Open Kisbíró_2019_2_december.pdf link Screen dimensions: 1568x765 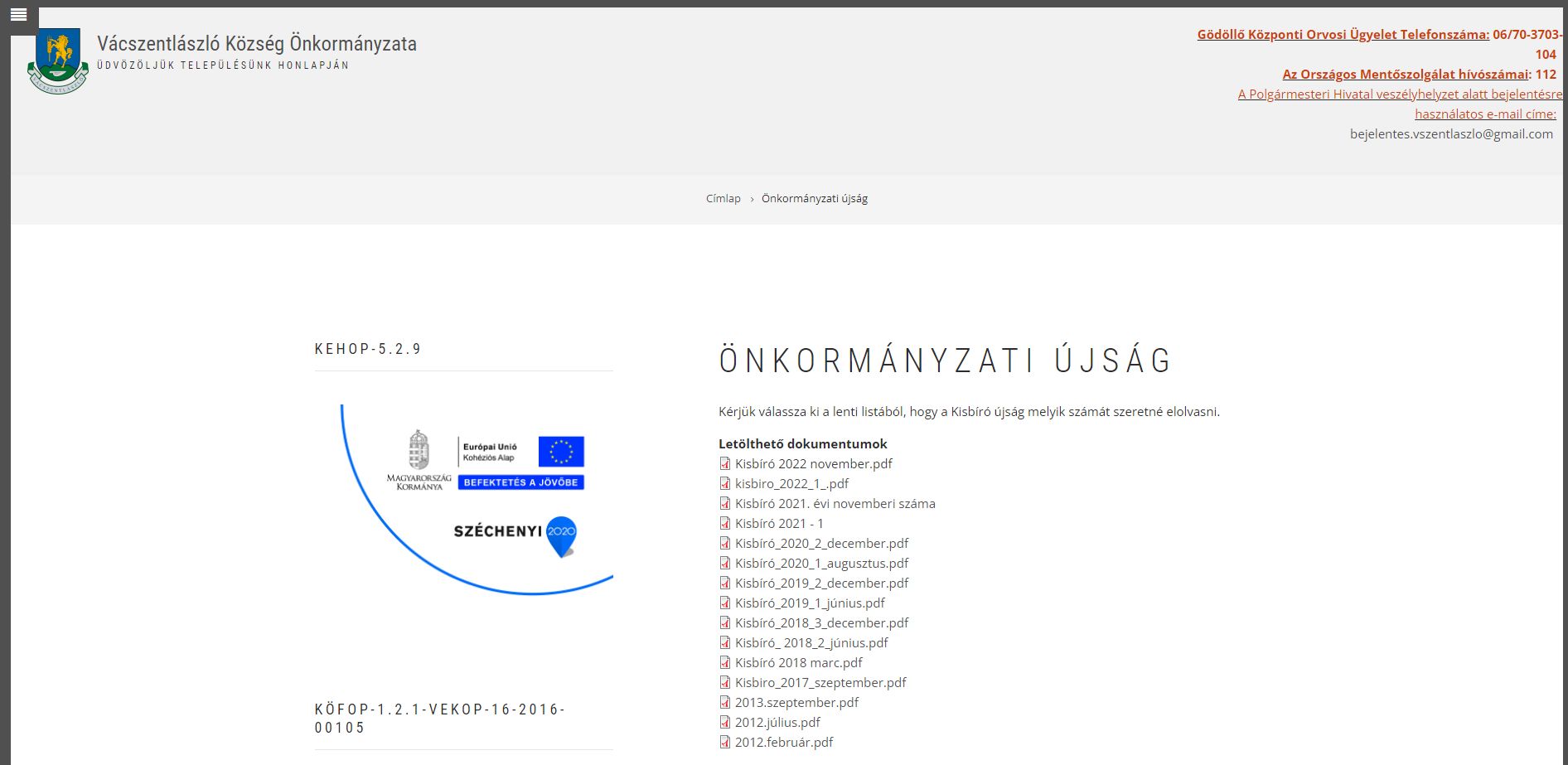coord(822,583)
